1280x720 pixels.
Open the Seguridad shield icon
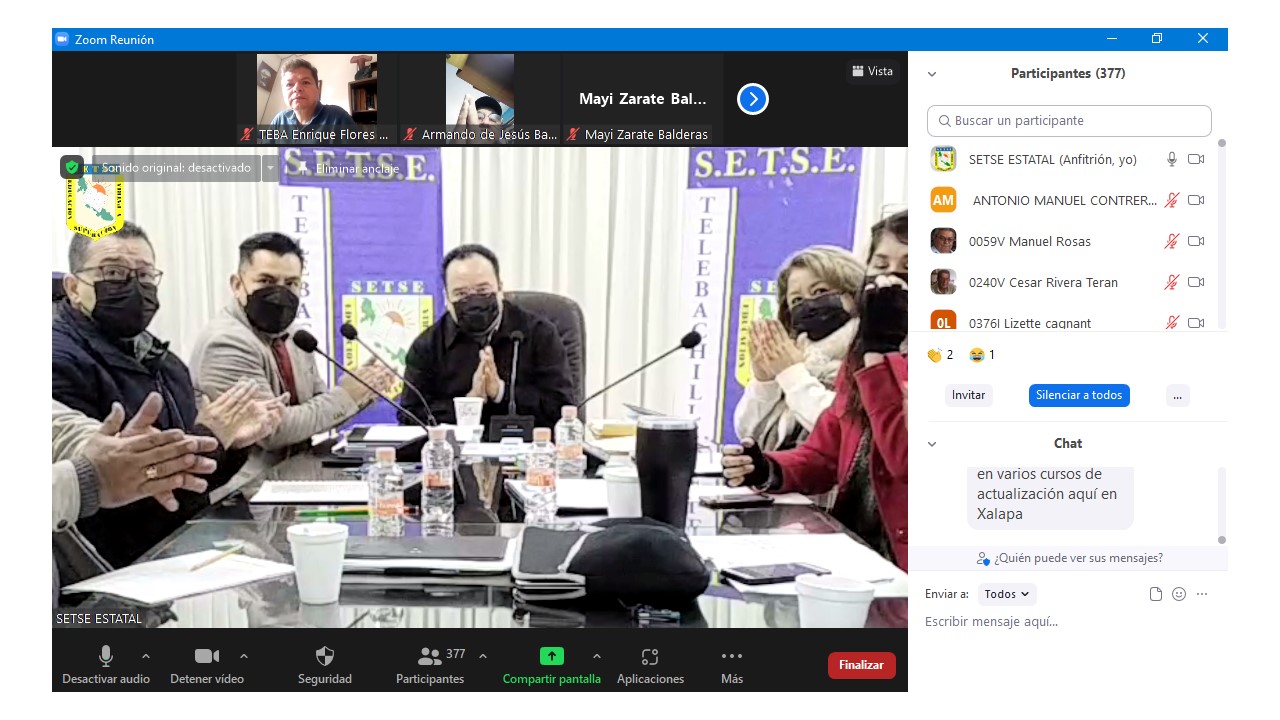click(324, 657)
